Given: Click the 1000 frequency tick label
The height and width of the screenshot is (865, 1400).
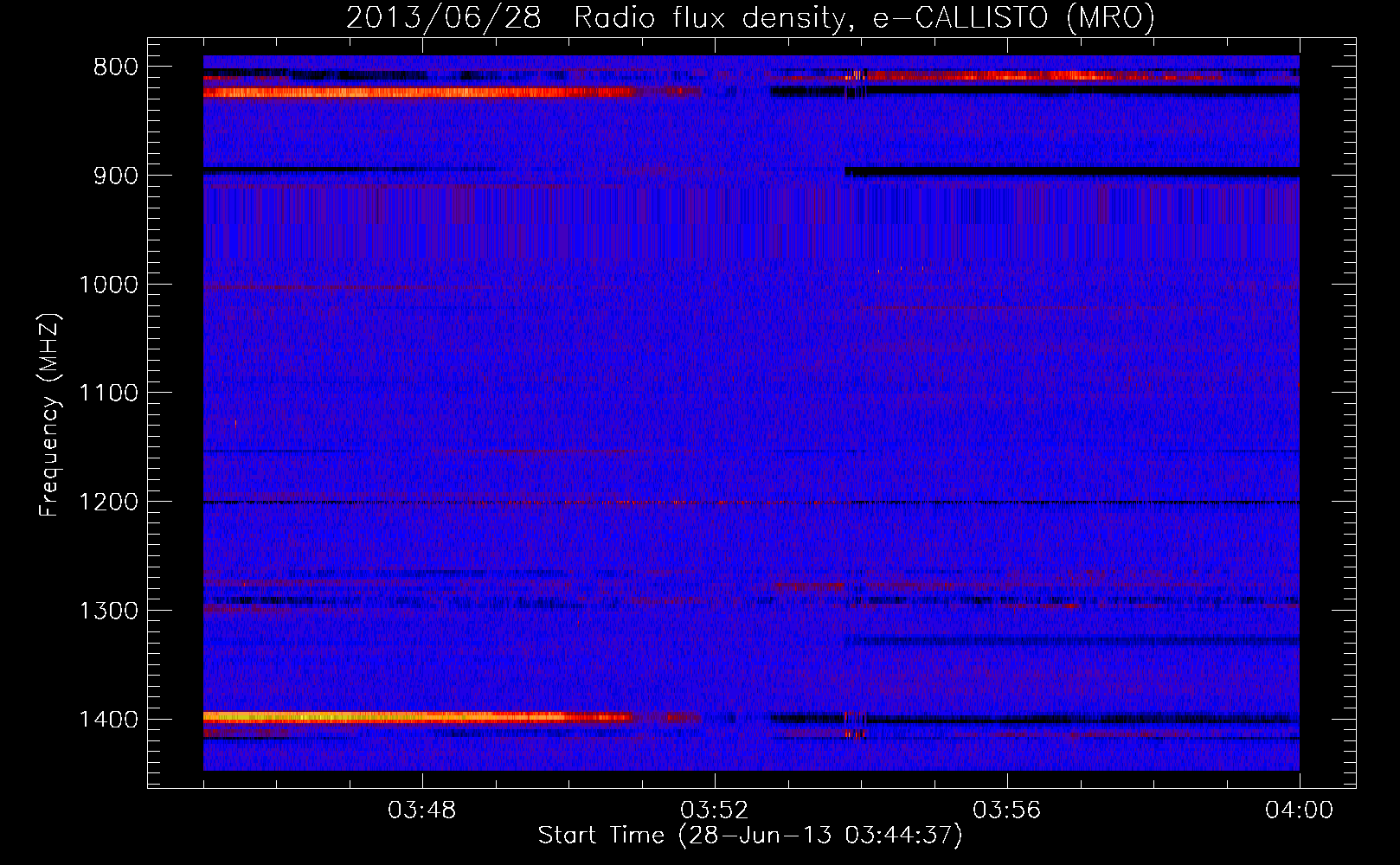Looking at the screenshot, I should [x=109, y=285].
